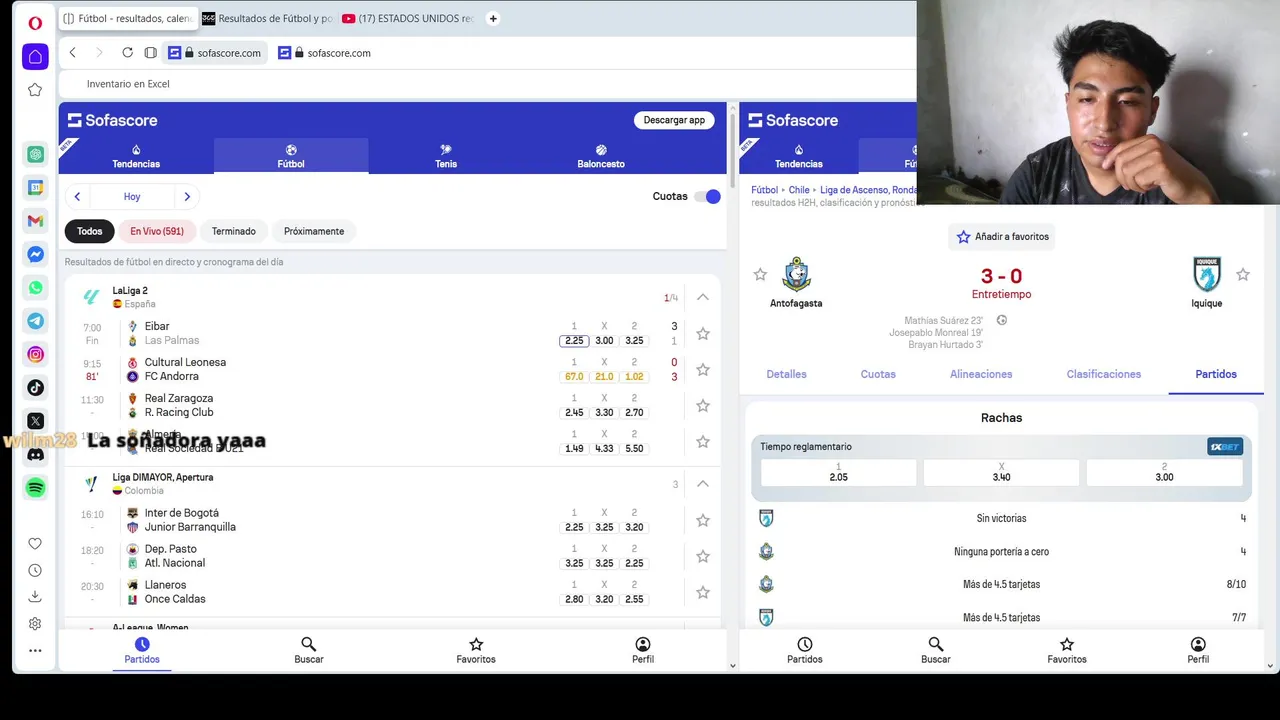This screenshot has height=720, width=1280.
Task: Show Terminado matches filter
Action: (x=234, y=231)
